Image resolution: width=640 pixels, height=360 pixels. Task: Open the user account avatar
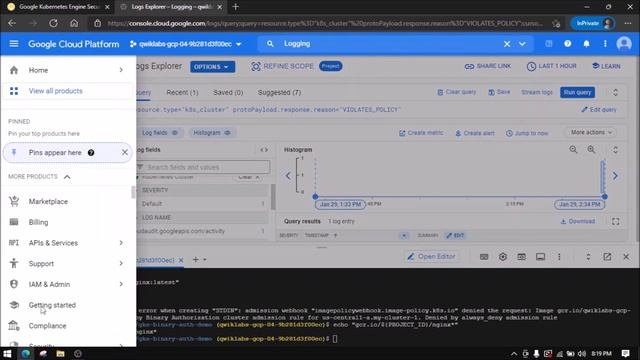coord(624,44)
